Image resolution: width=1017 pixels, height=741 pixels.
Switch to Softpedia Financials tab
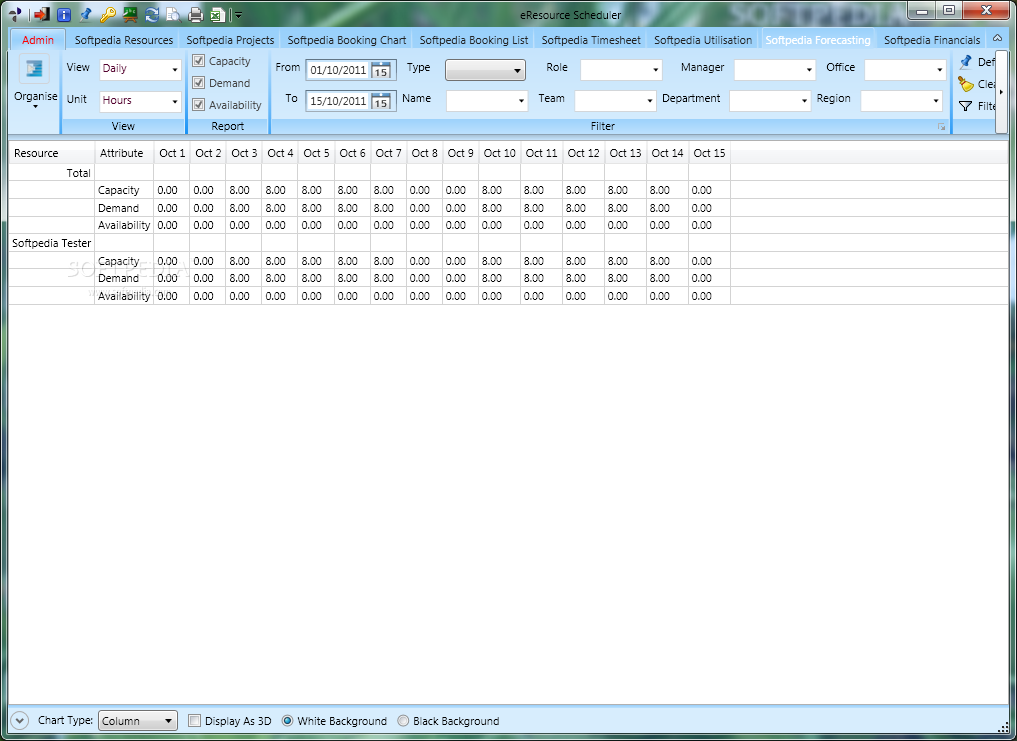click(932, 40)
